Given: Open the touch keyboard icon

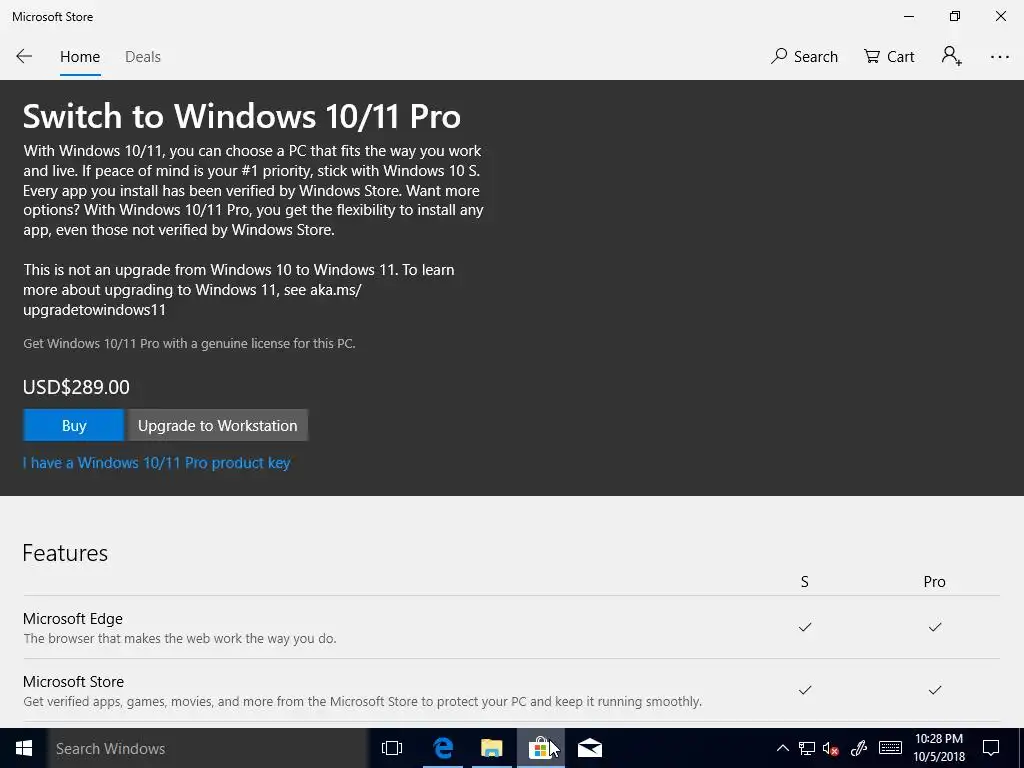Looking at the screenshot, I should pyautogui.click(x=890, y=748).
